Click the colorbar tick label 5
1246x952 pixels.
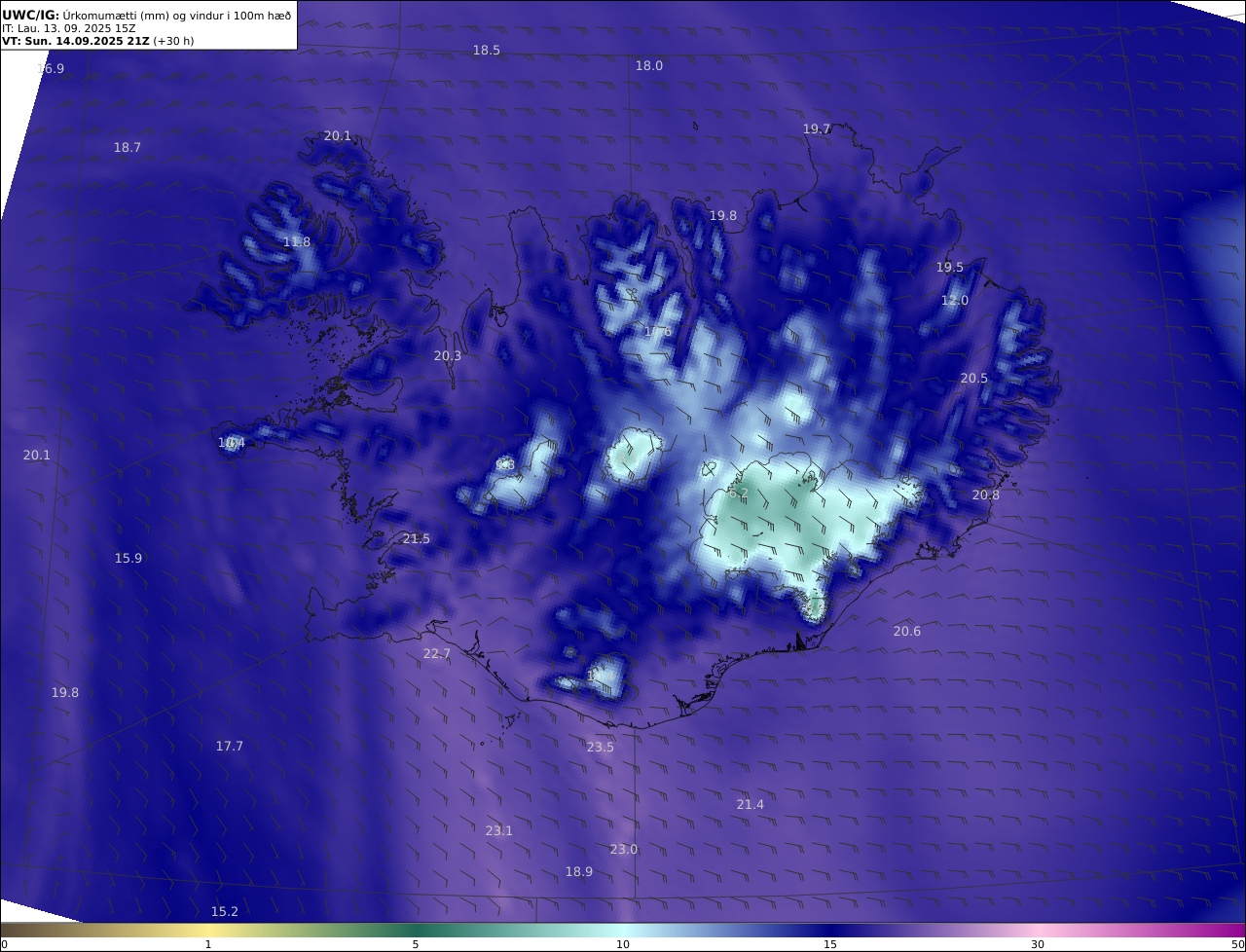[x=416, y=944]
